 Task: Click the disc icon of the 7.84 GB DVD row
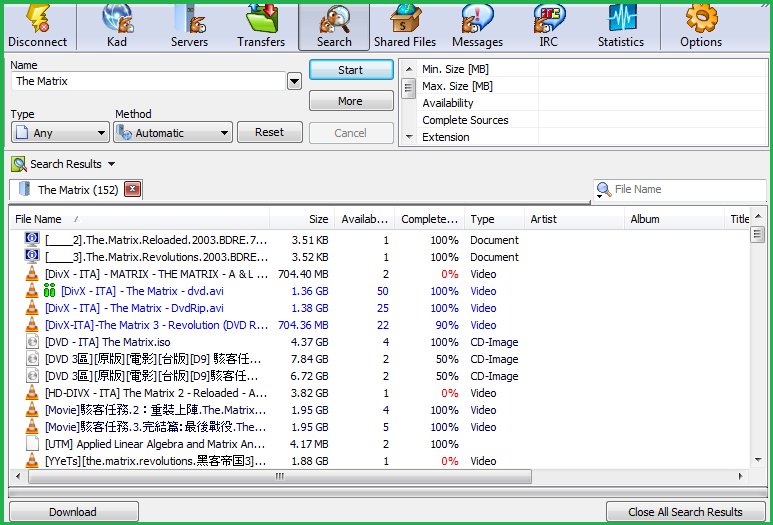coord(33,359)
